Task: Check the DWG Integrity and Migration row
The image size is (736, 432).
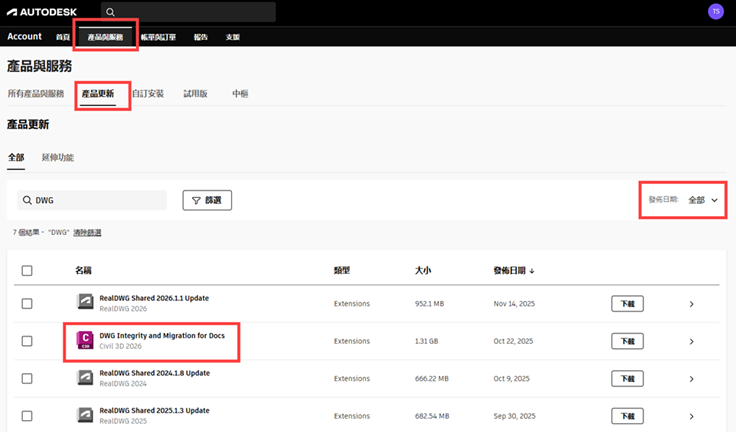Action: (x=27, y=341)
